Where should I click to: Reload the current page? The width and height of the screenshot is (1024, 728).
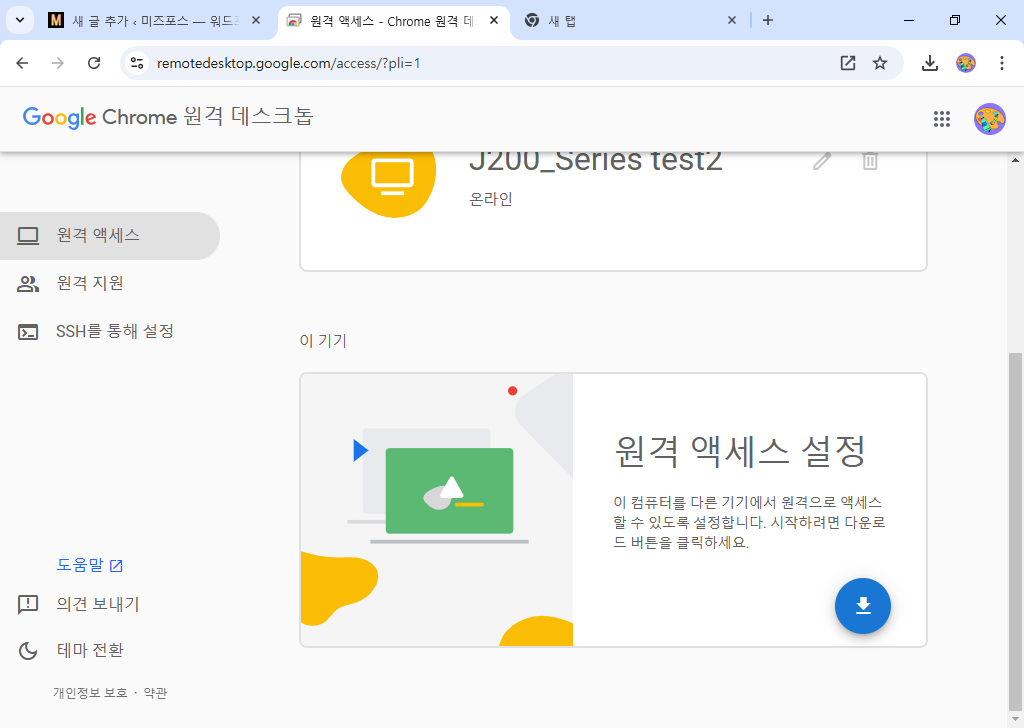(94, 63)
